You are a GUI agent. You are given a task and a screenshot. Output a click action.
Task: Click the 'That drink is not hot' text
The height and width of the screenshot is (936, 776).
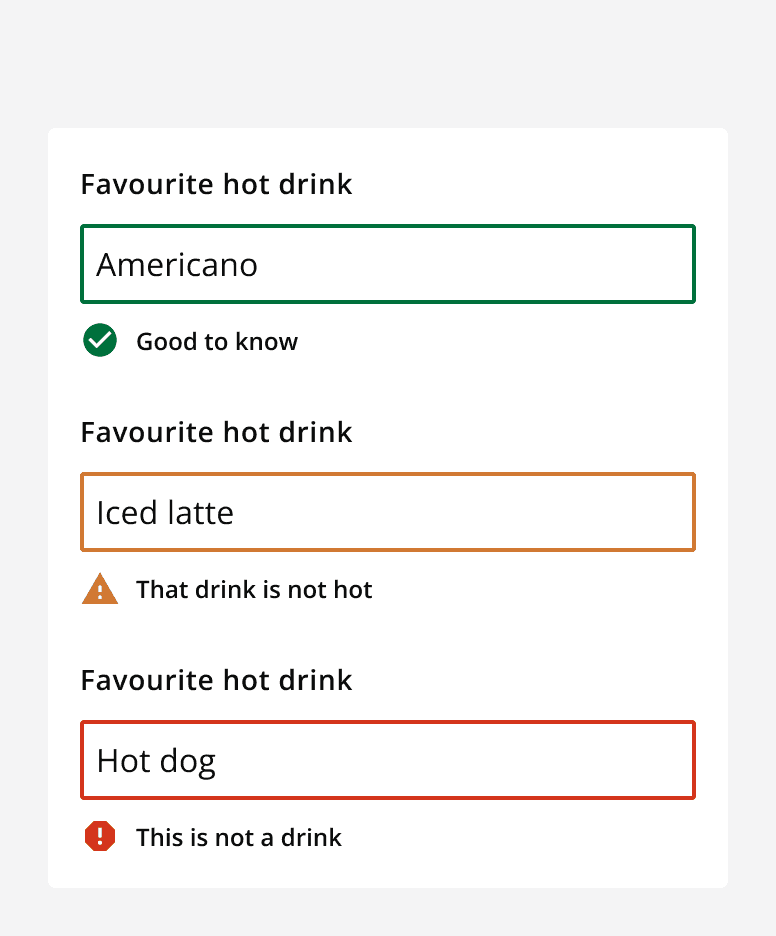(254, 590)
